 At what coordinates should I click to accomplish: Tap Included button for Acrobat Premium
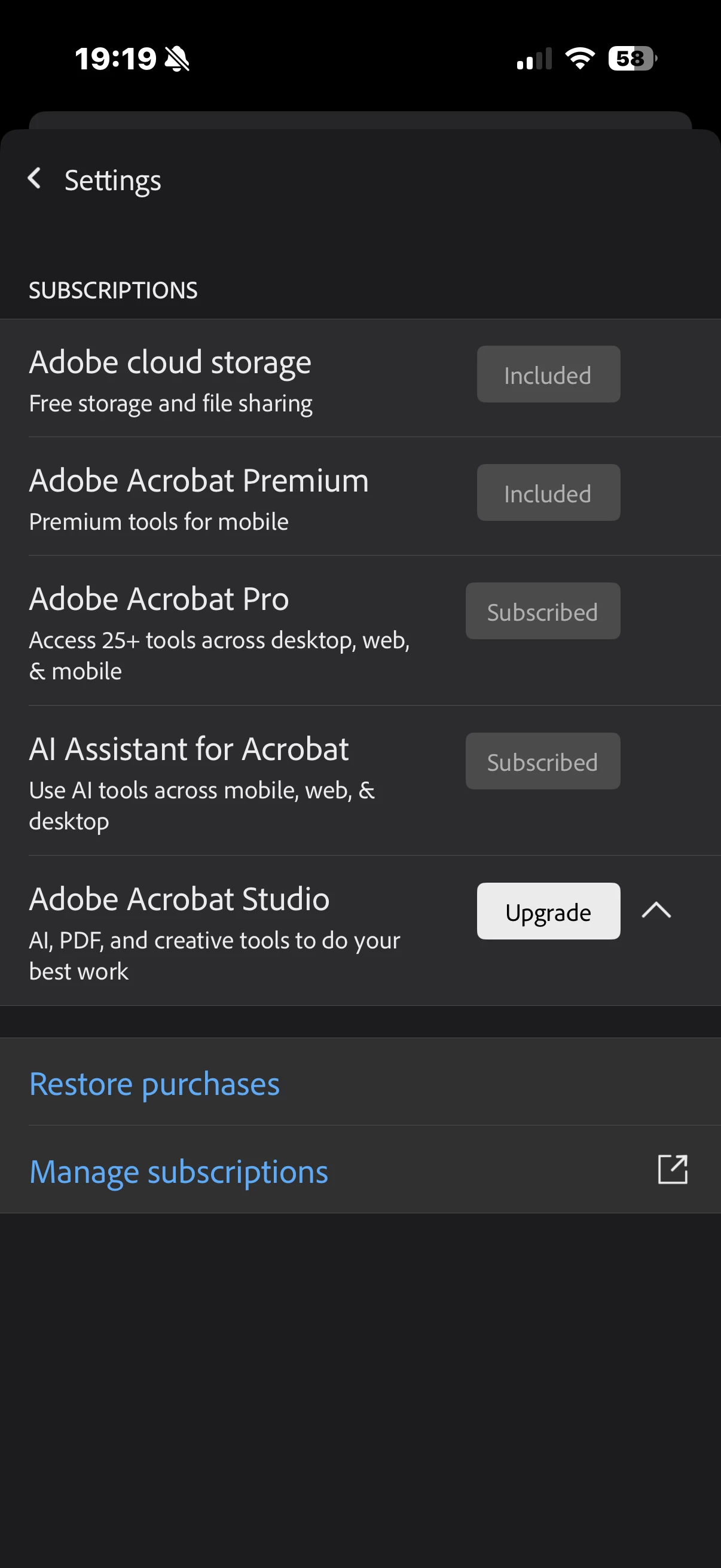[x=548, y=492]
